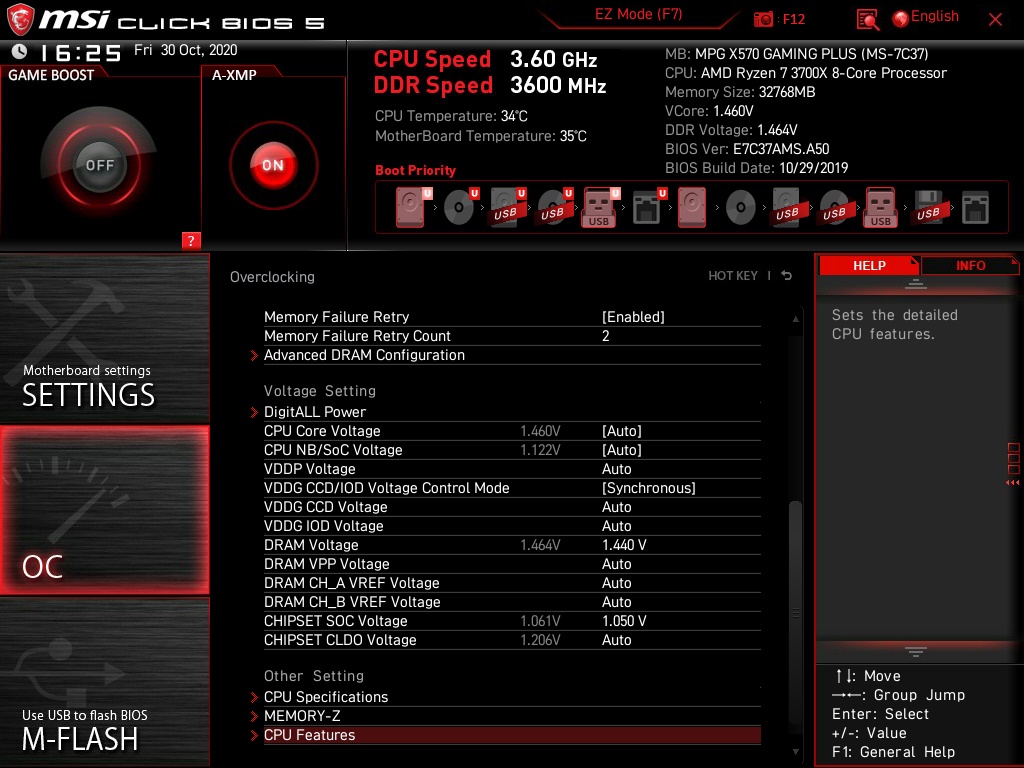Close the BIOS with the X icon
Screen dimensions: 1024x768
coord(995,20)
